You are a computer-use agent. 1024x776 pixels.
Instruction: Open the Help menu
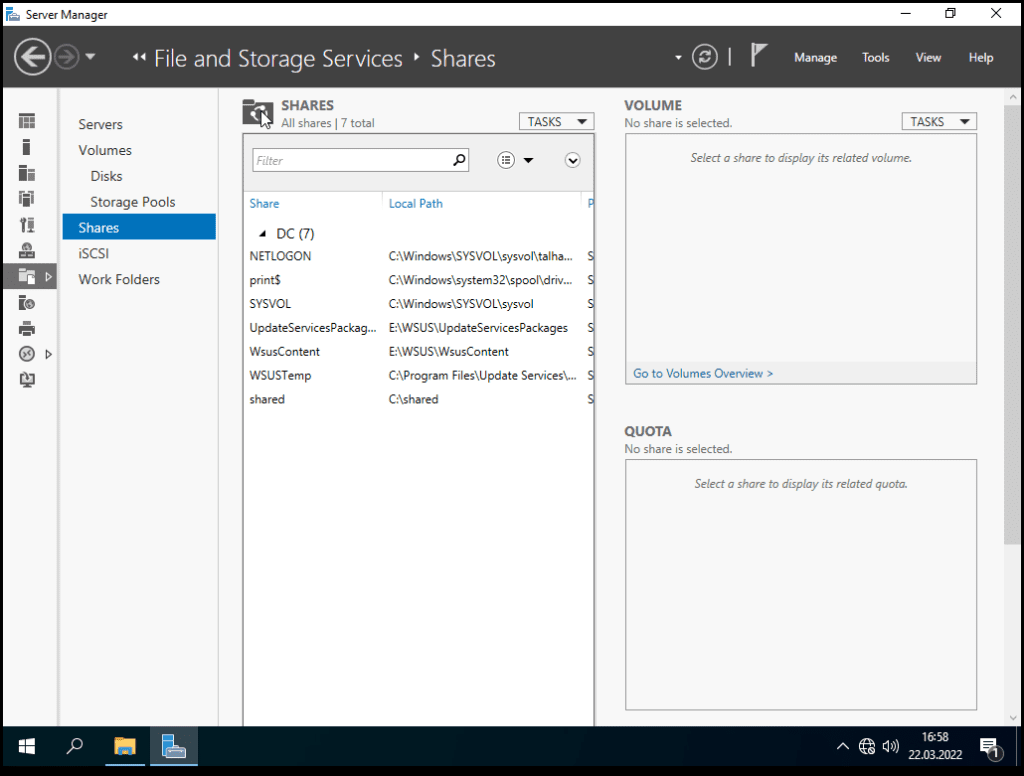pyautogui.click(x=980, y=57)
